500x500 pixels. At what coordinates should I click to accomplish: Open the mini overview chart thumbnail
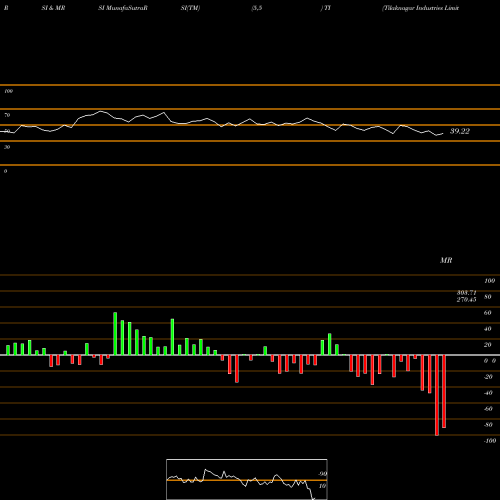pos(247,479)
